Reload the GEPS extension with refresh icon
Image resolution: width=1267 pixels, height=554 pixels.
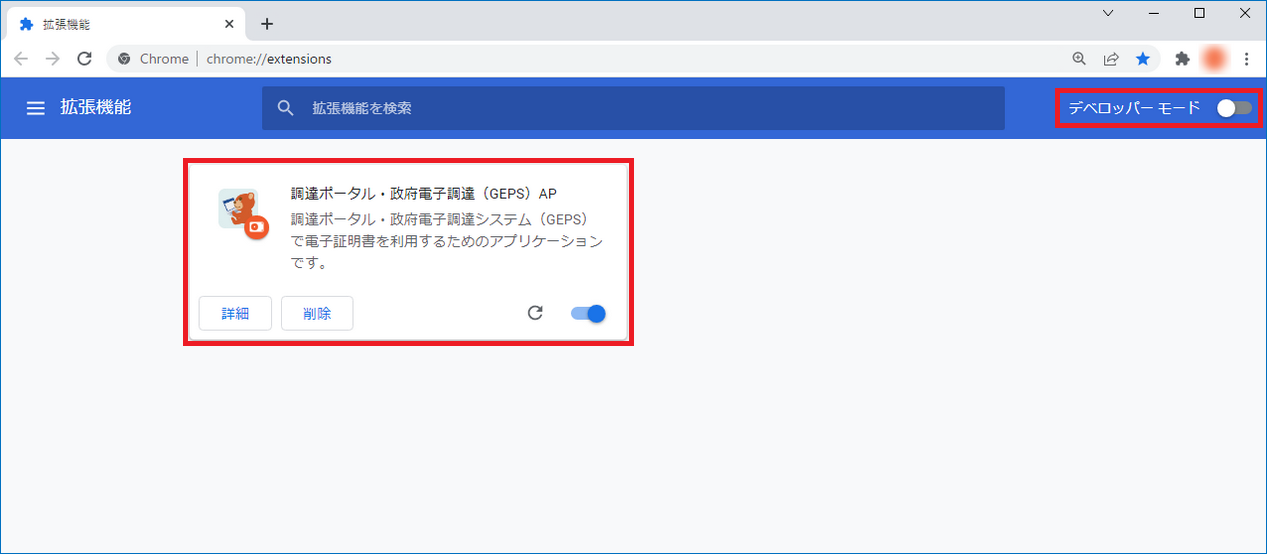tap(535, 313)
